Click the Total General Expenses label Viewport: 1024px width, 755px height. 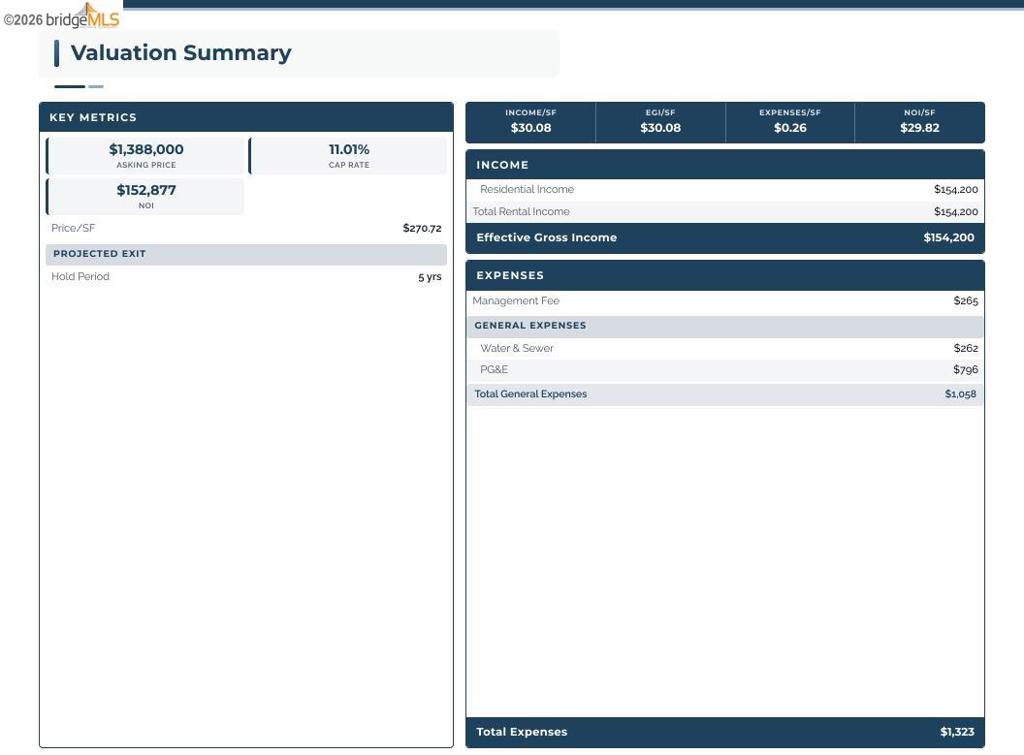530,394
